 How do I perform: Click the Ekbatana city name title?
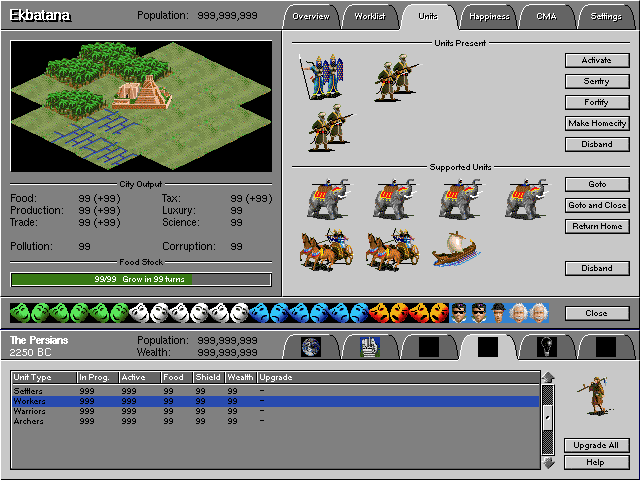(40, 16)
